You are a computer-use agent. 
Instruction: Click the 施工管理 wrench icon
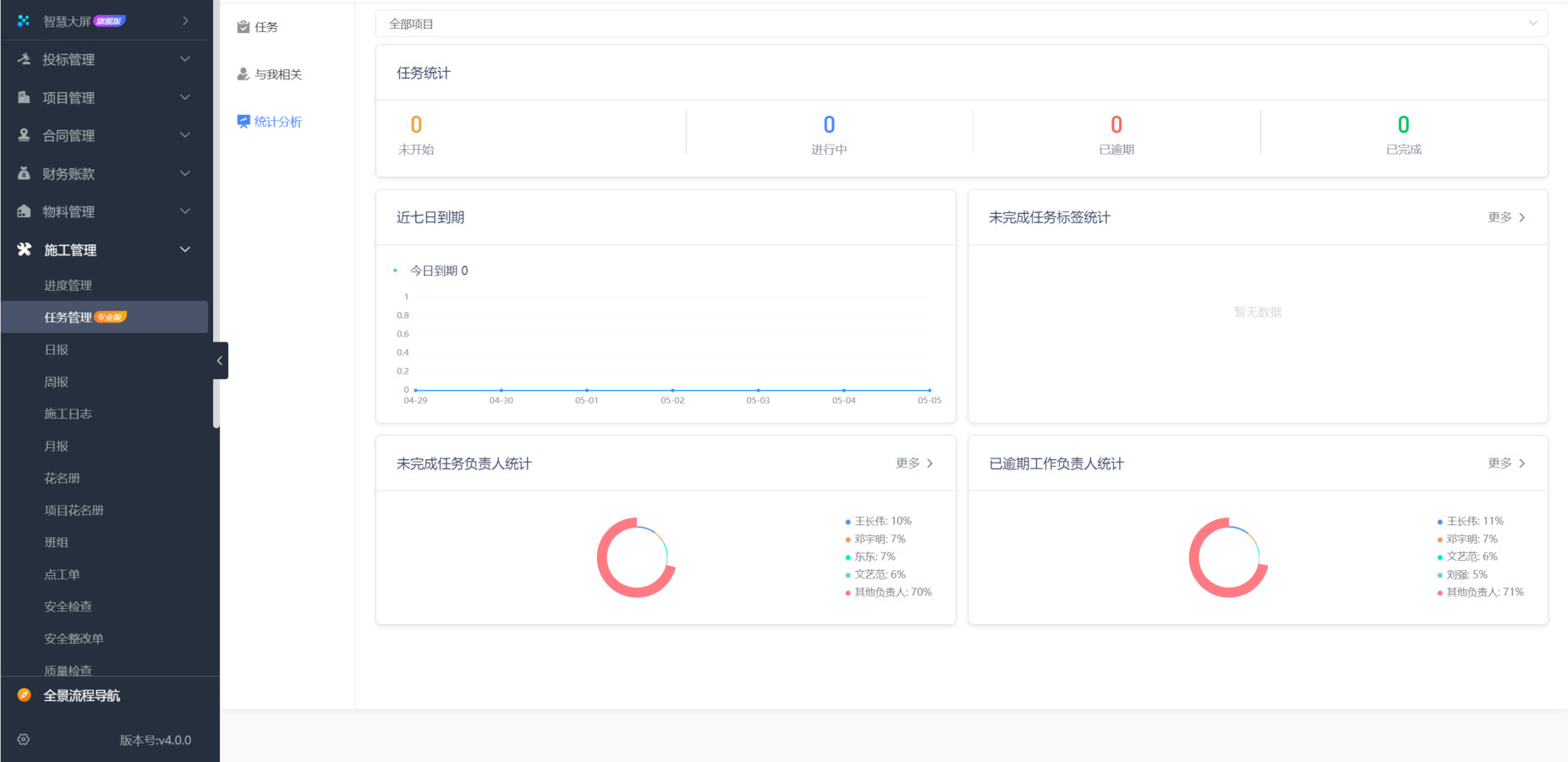pos(22,249)
